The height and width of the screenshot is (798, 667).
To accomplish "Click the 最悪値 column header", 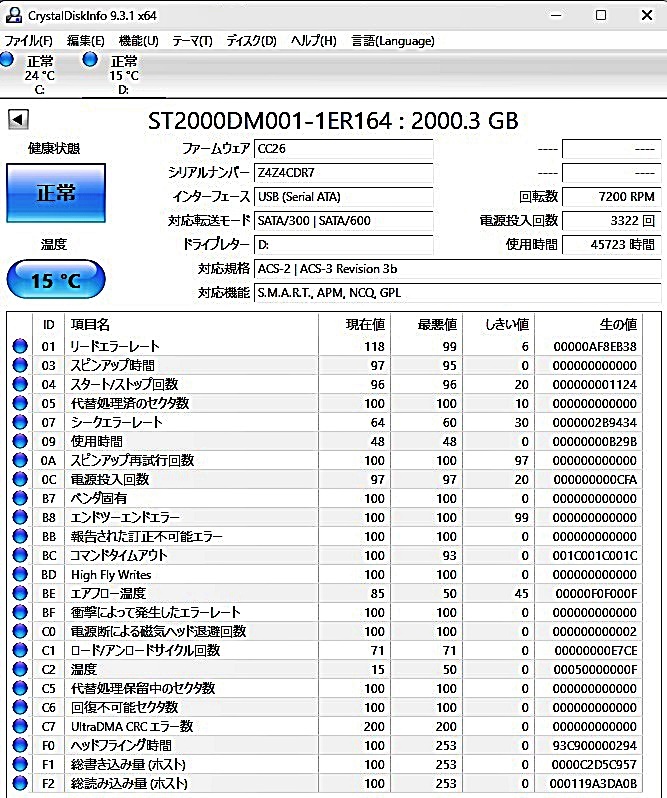I will tap(426, 324).
